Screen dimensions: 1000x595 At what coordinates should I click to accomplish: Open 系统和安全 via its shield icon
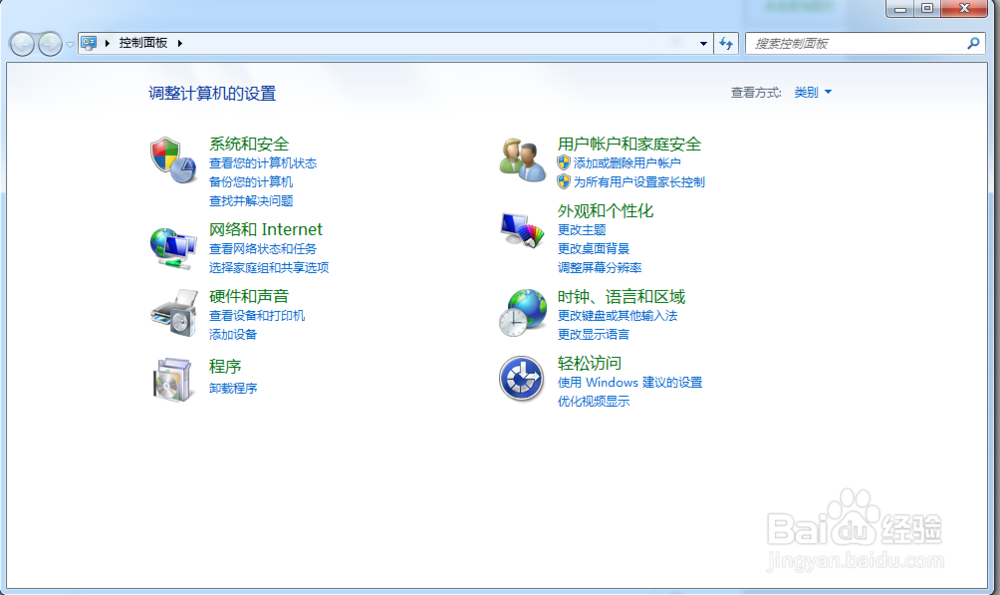tap(172, 159)
